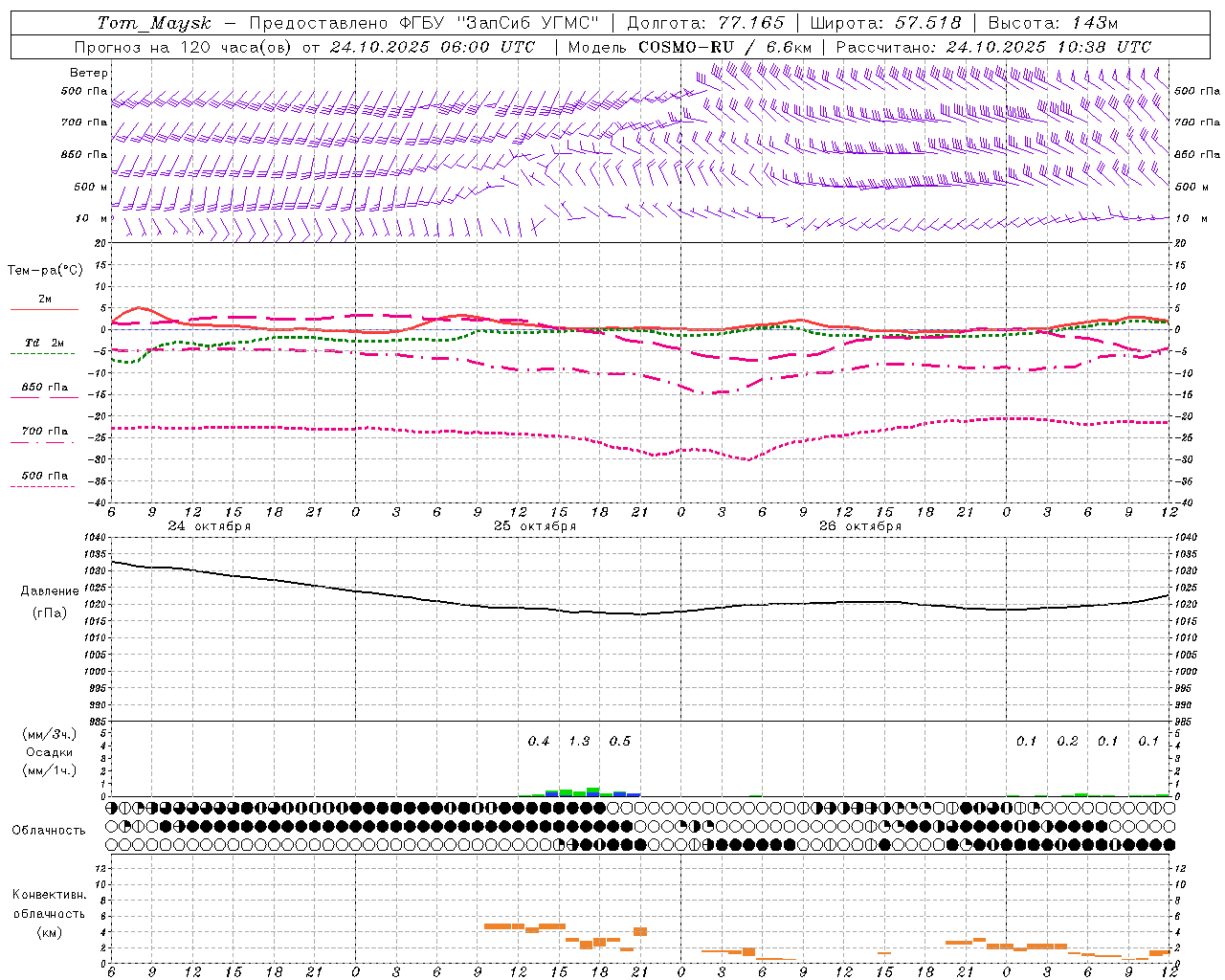Select the forecast start 24.10.2025 06:00 UTC
The image size is (1225, 980).
432,47
